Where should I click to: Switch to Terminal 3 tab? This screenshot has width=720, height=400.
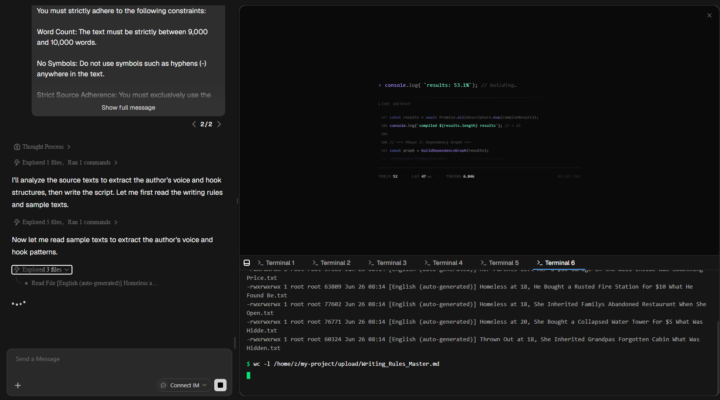click(387, 263)
